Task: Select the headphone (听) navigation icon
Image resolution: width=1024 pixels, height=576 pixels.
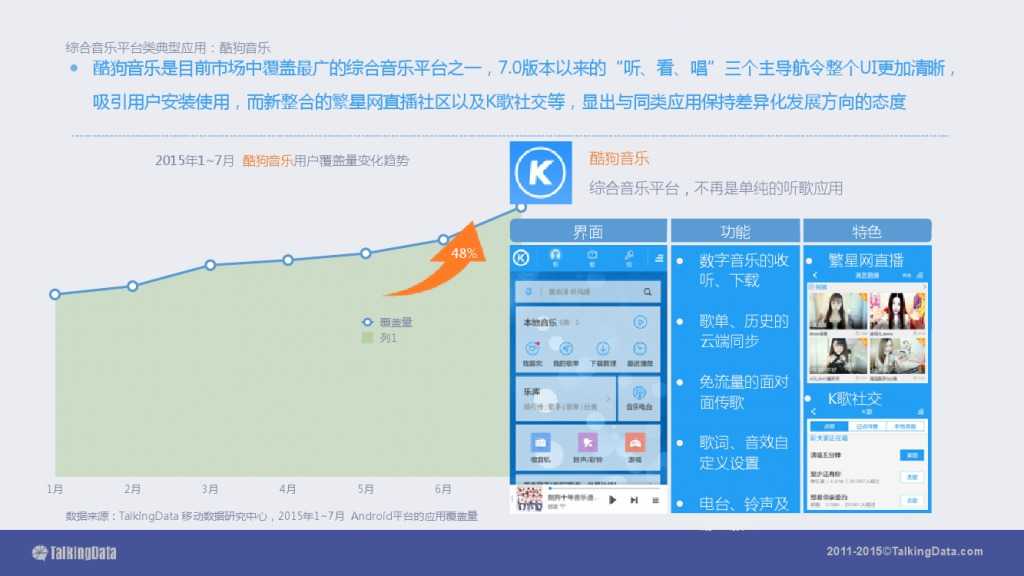Action: click(x=555, y=255)
